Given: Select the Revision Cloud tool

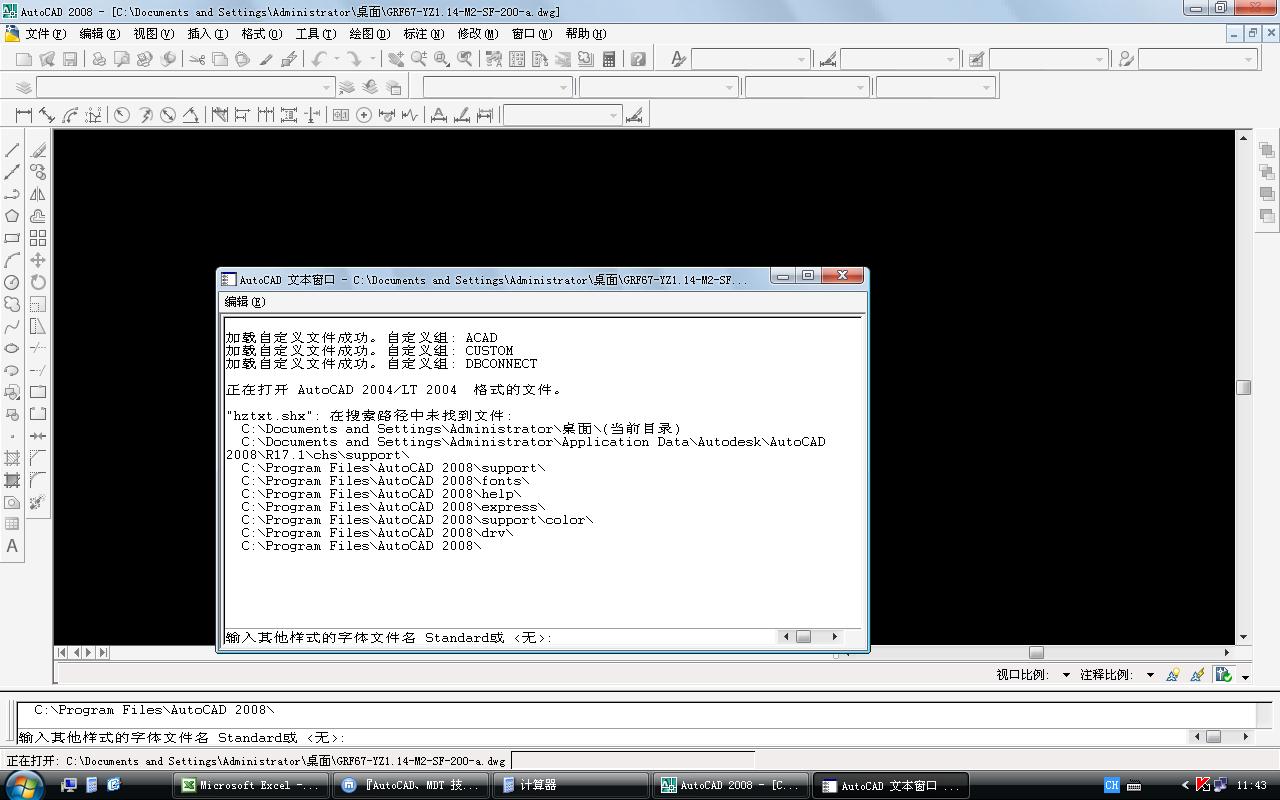Looking at the screenshot, I should click(12, 304).
